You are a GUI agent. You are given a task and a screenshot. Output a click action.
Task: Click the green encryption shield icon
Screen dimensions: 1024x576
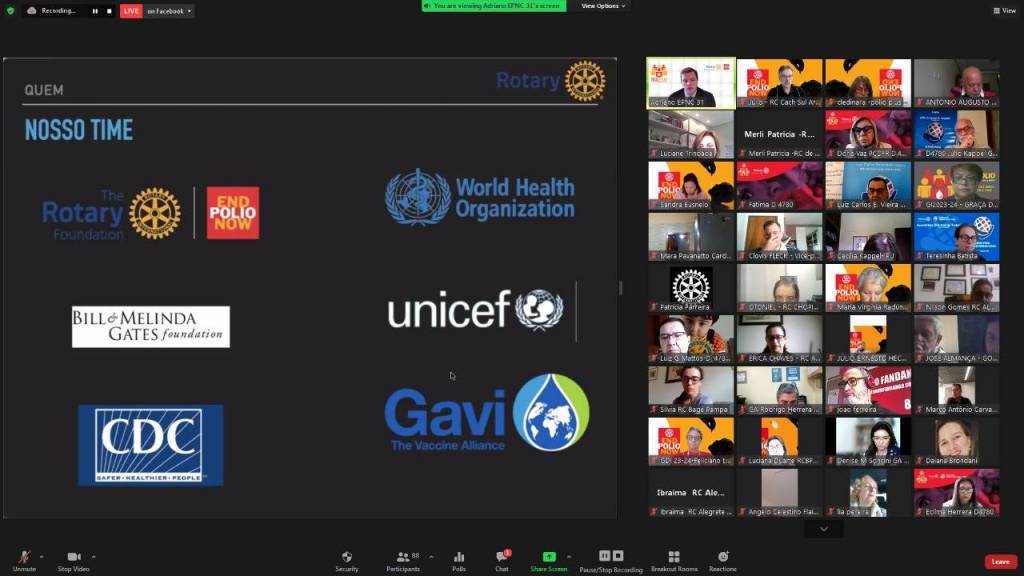coord(11,11)
